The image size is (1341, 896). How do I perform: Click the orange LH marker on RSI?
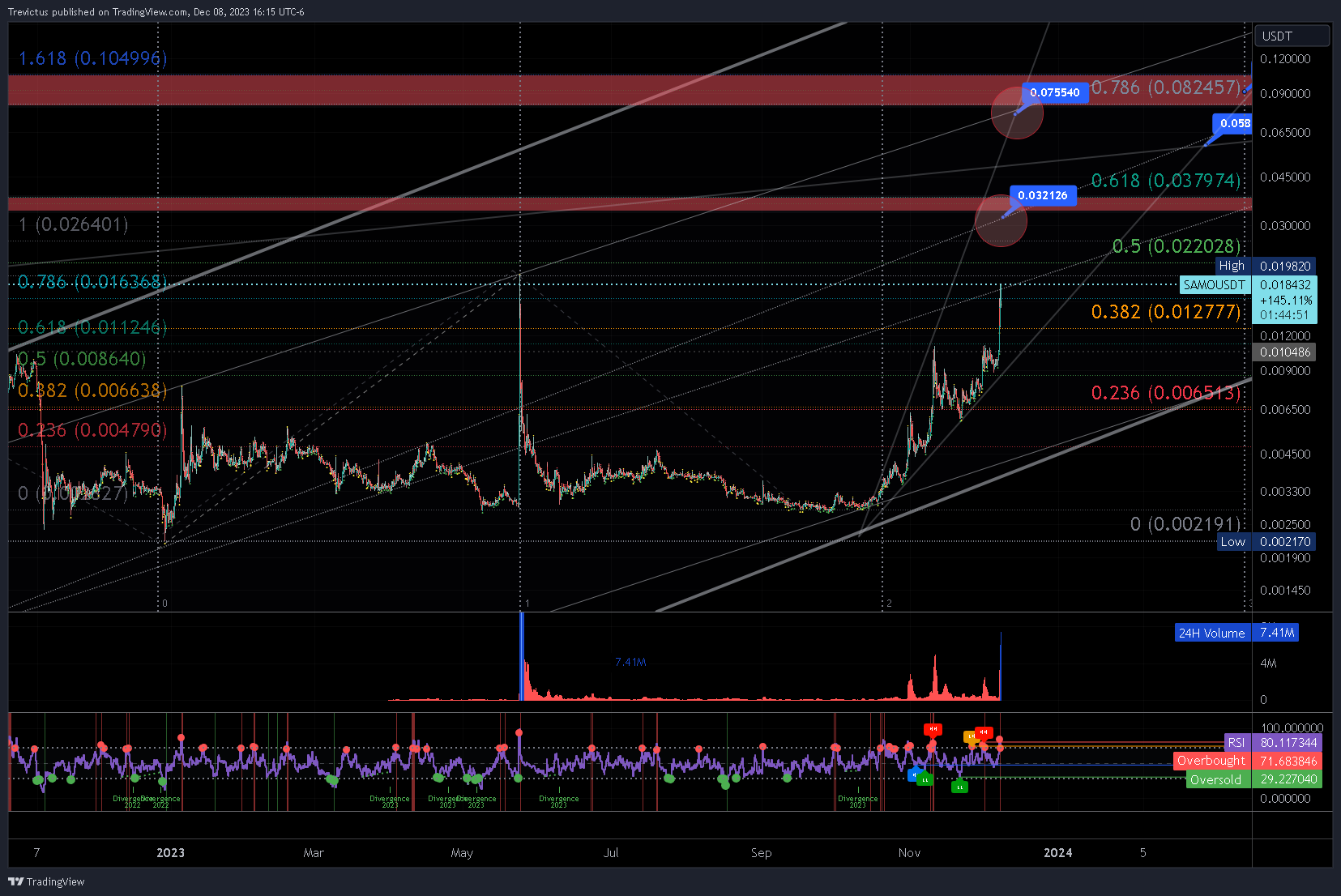click(x=971, y=737)
